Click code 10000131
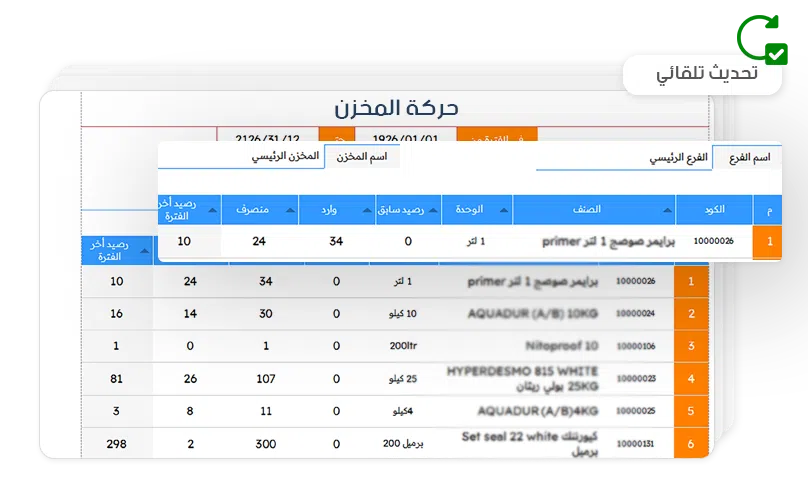 (x=635, y=444)
